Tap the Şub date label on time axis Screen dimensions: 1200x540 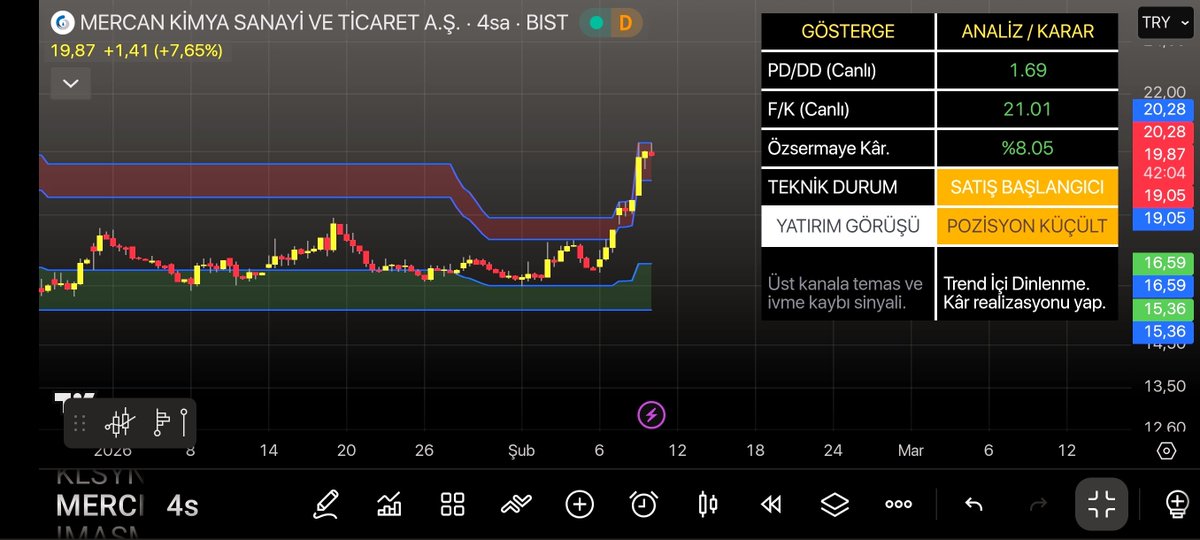[x=520, y=451]
